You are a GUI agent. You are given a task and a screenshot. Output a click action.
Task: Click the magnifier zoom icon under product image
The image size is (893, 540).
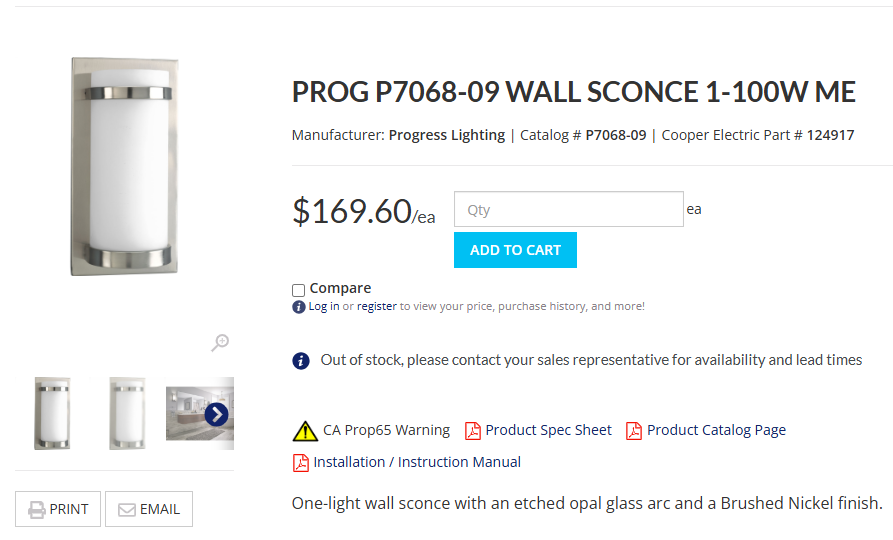point(221,343)
